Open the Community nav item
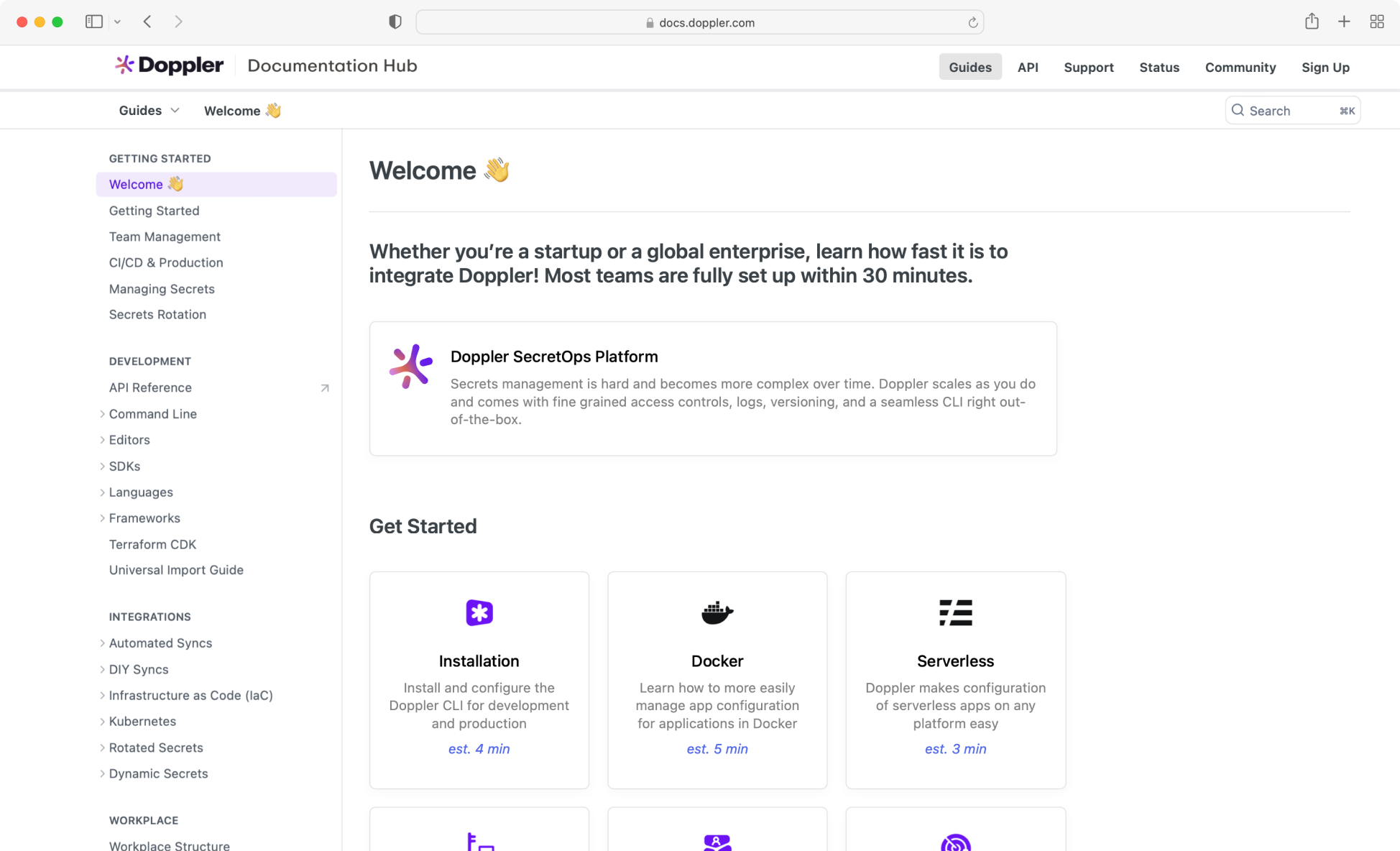 [x=1240, y=67]
